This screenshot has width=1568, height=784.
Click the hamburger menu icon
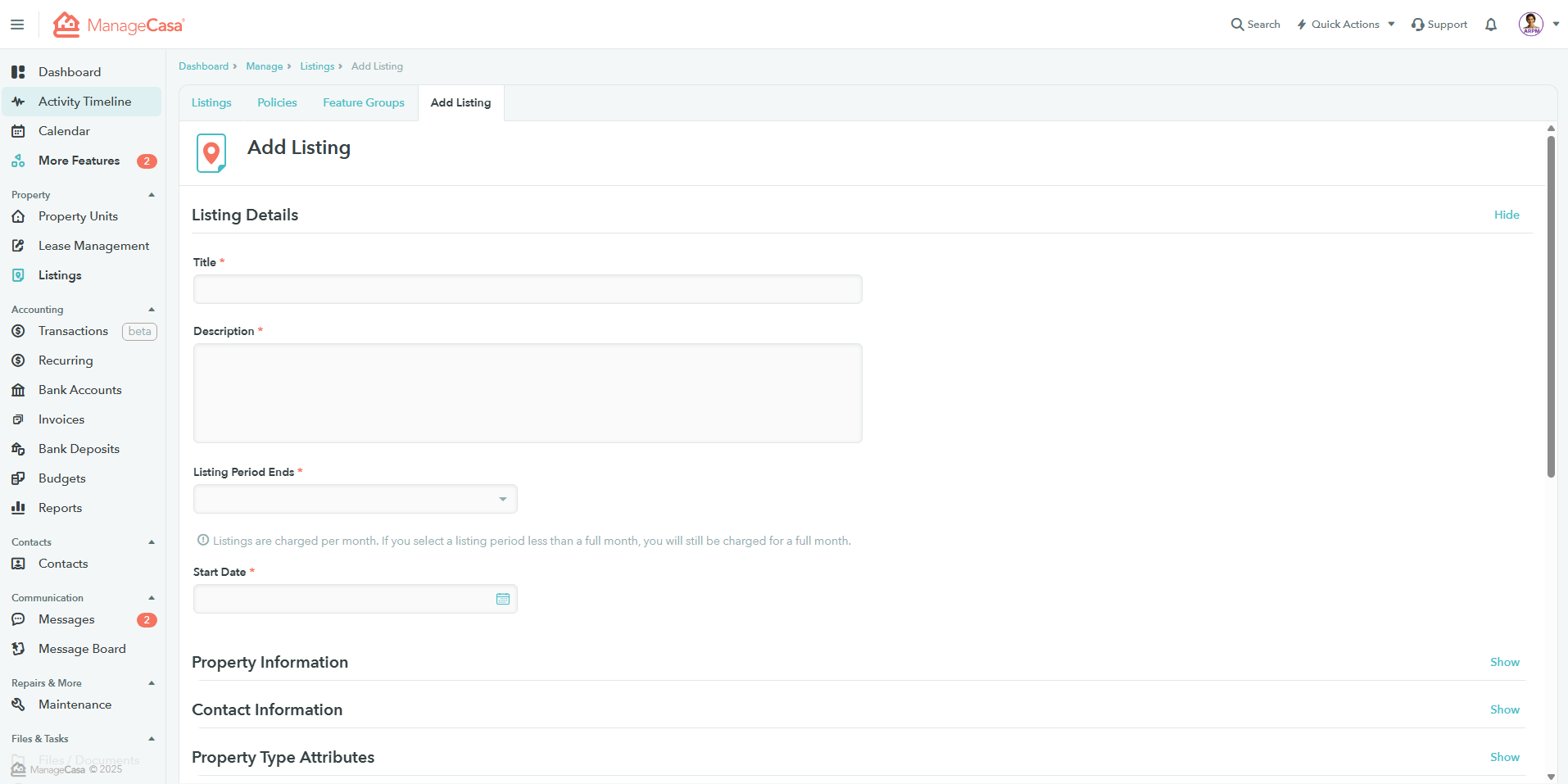pyautogui.click(x=17, y=25)
